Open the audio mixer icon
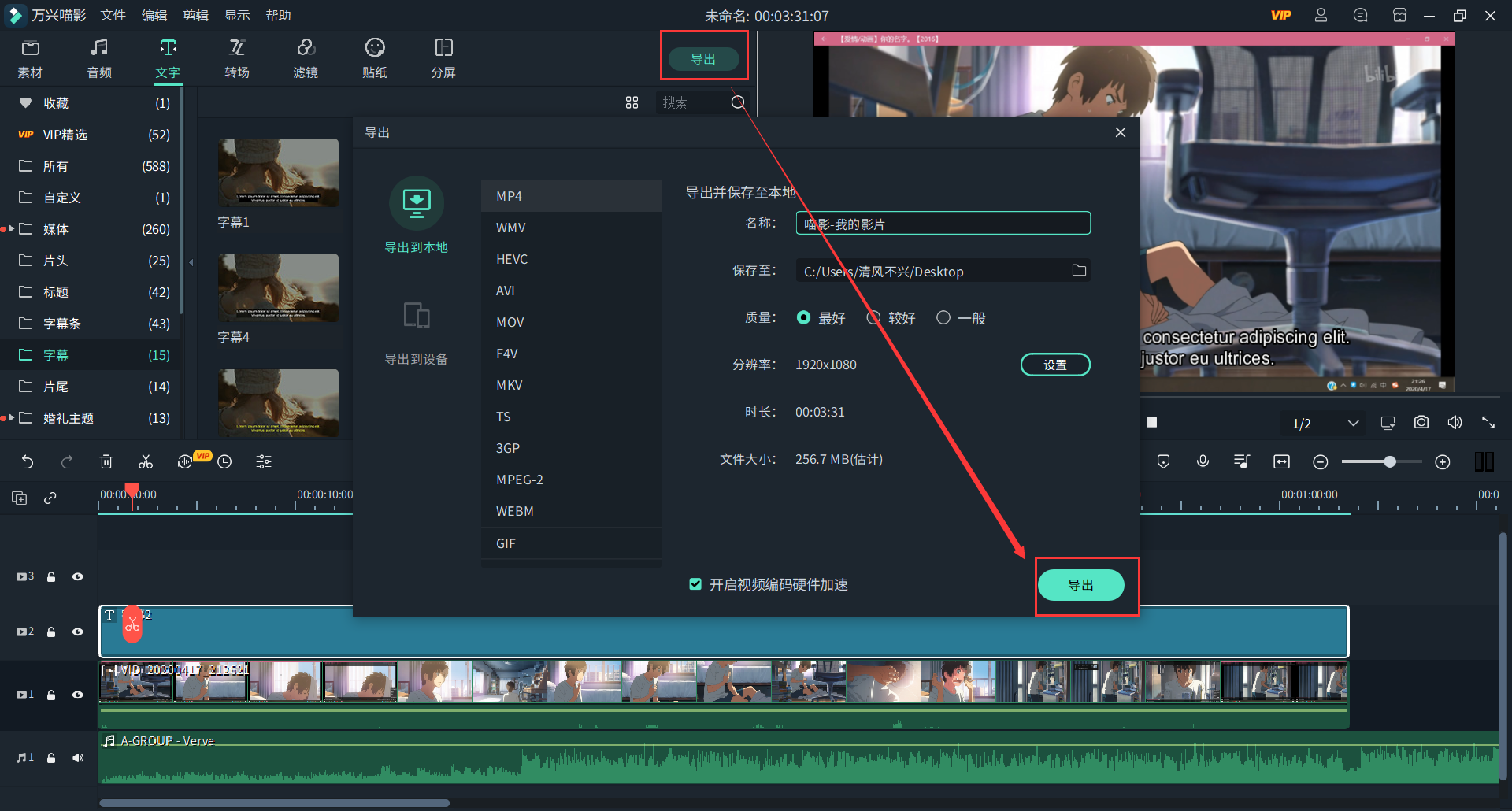Screen dimensions: 1512x811 1242,462
